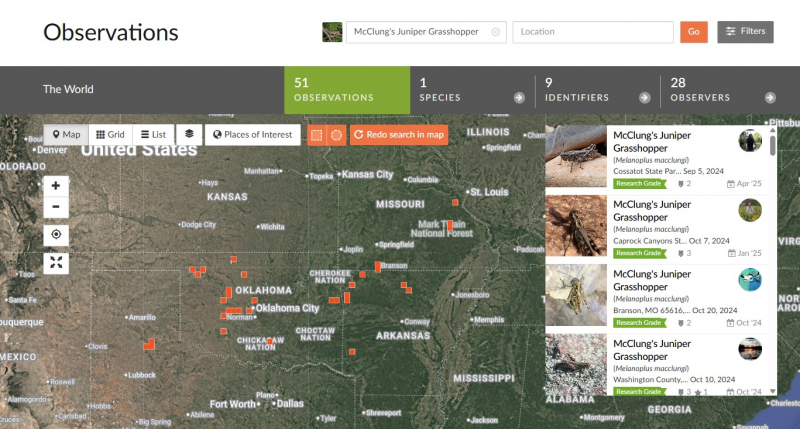Open the Branson, MO observation thumbnail
The height and width of the screenshot is (429, 800).
pos(576,295)
